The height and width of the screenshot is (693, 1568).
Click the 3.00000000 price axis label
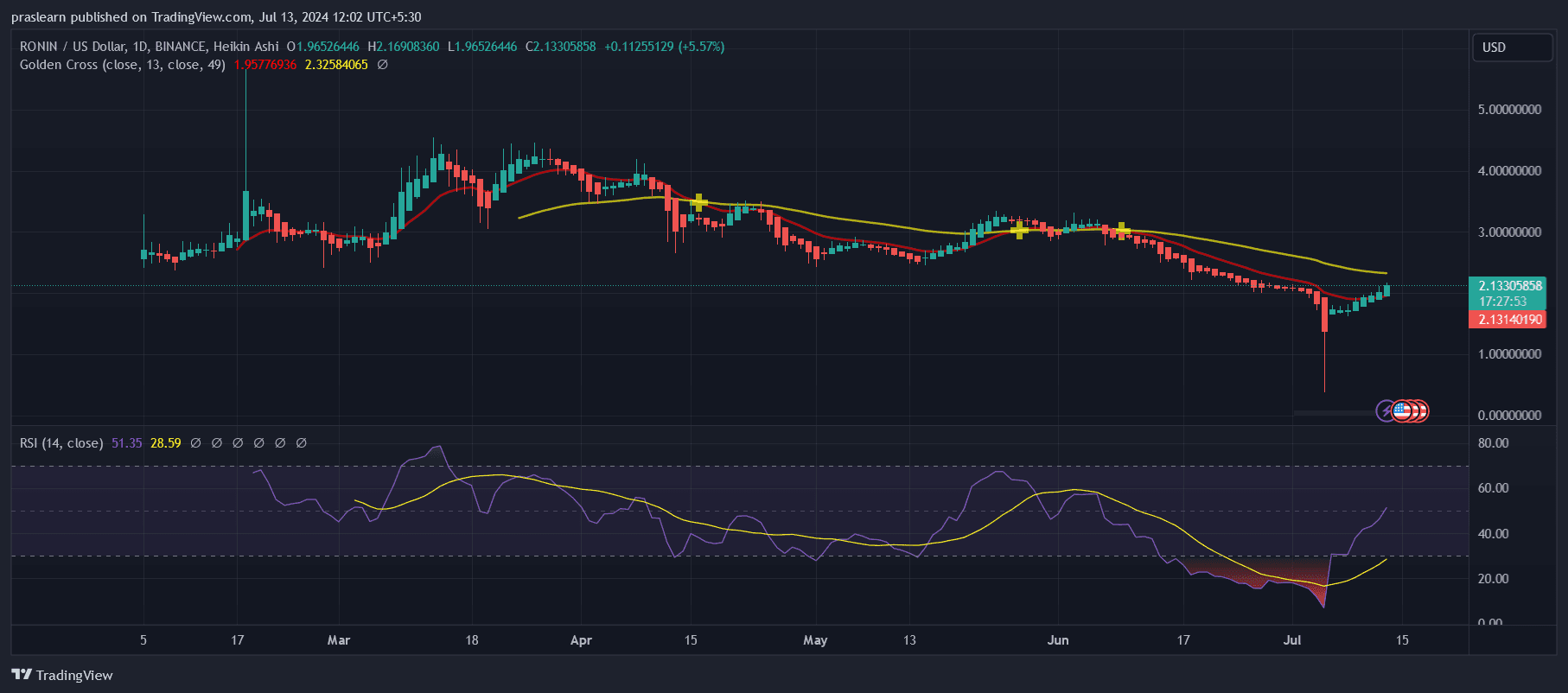[x=1509, y=232]
